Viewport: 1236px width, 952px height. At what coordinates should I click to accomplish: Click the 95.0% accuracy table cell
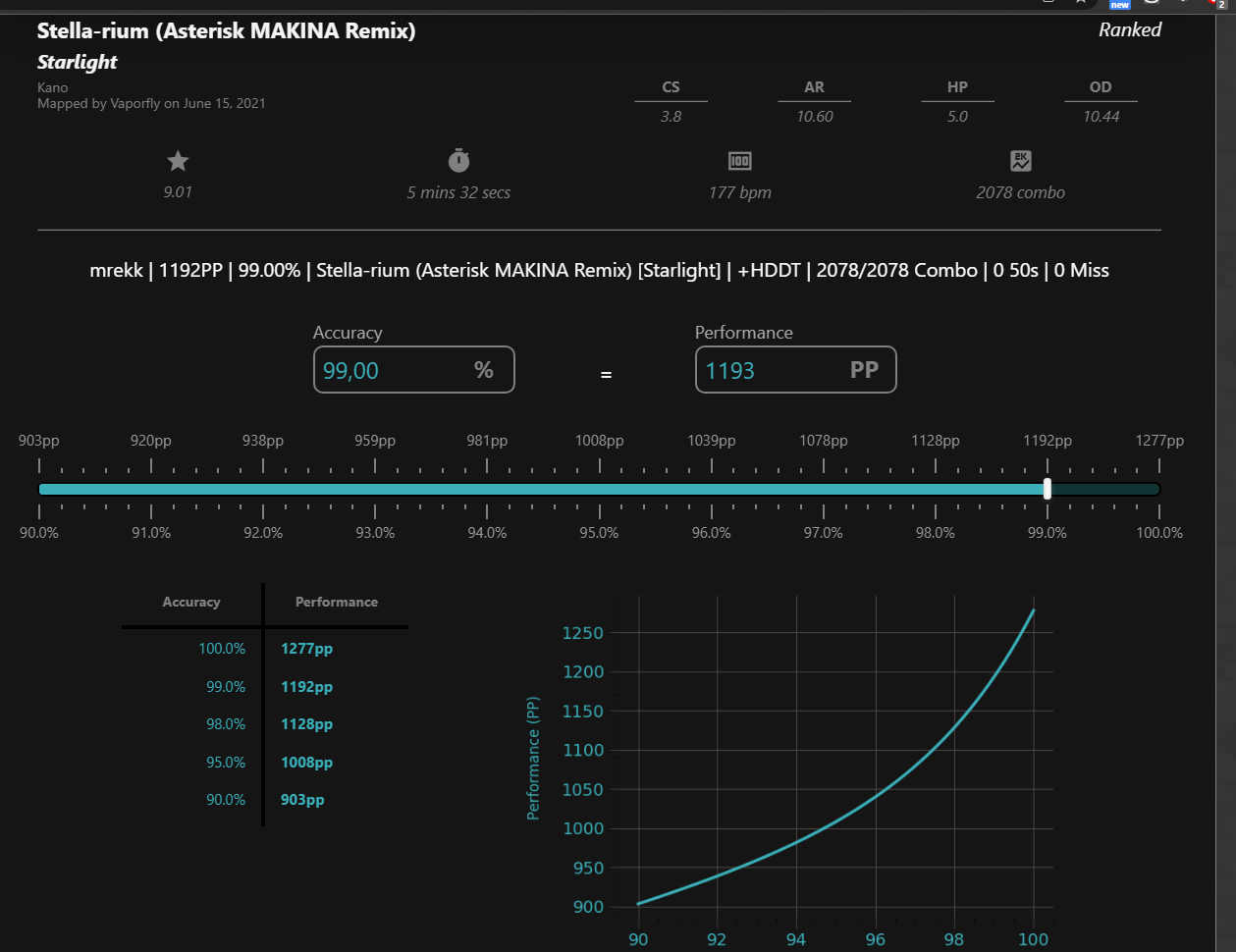(226, 763)
